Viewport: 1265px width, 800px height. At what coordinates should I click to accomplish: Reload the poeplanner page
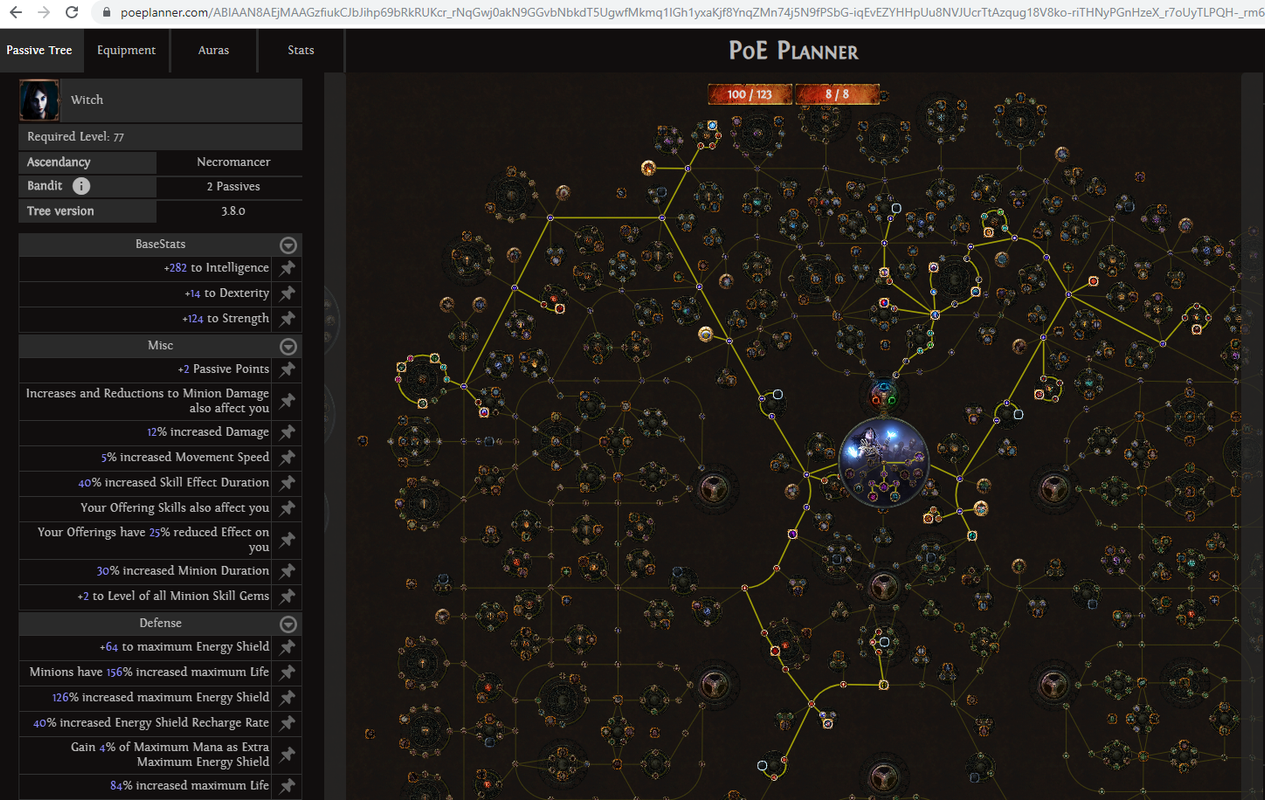point(72,13)
